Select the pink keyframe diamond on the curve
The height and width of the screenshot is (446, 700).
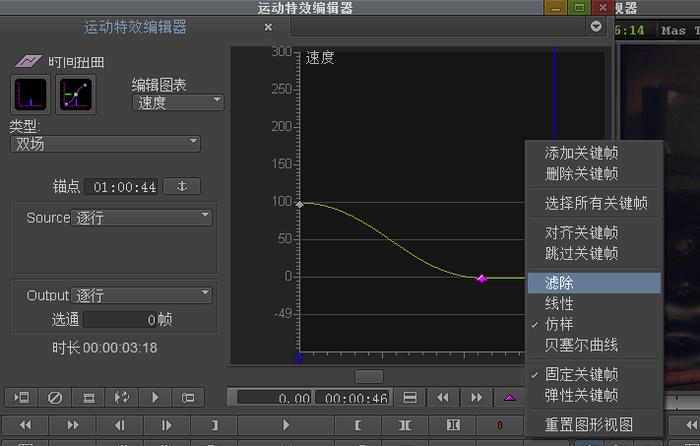[x=482, y=279]
